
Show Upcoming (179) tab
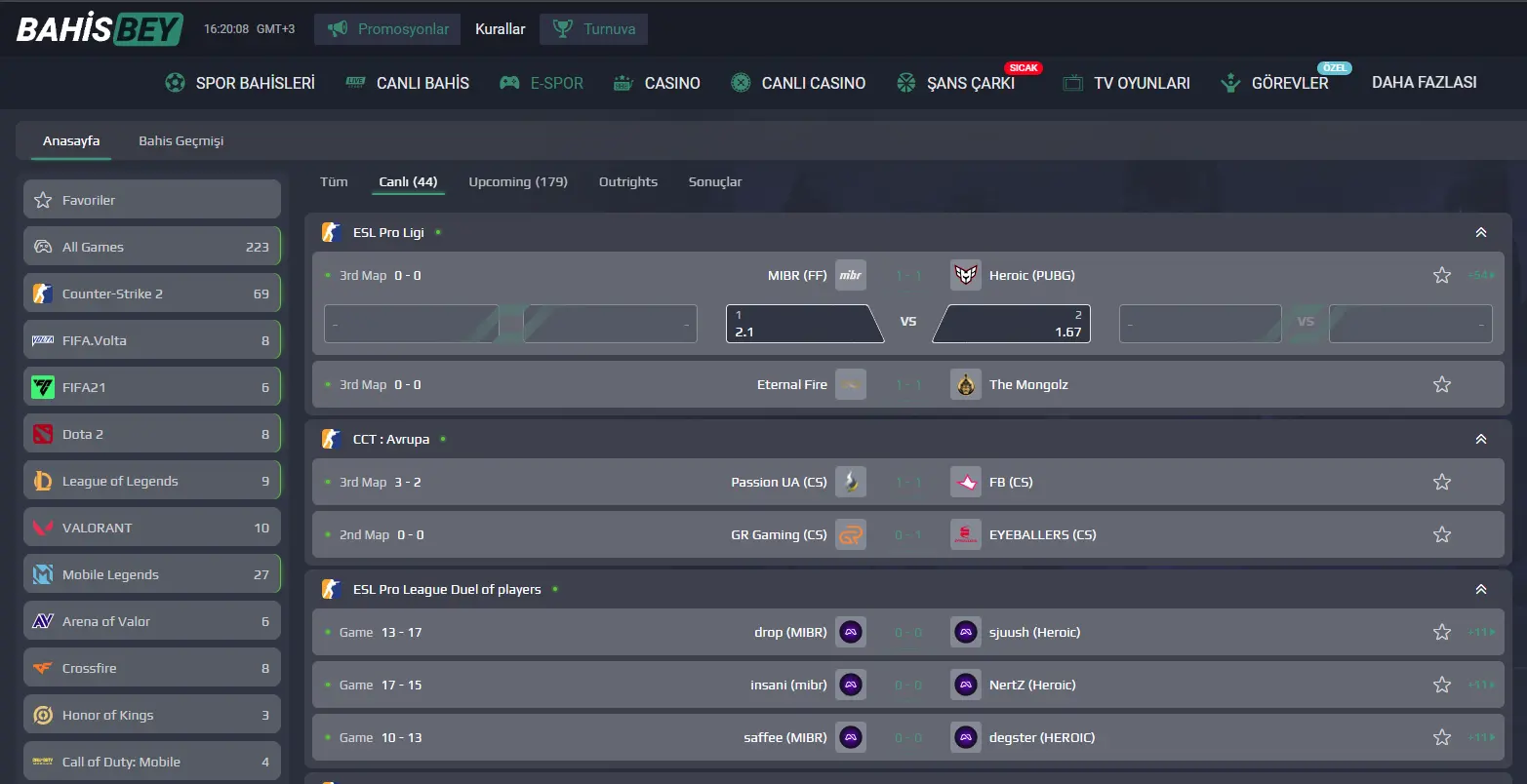point(518,181)
